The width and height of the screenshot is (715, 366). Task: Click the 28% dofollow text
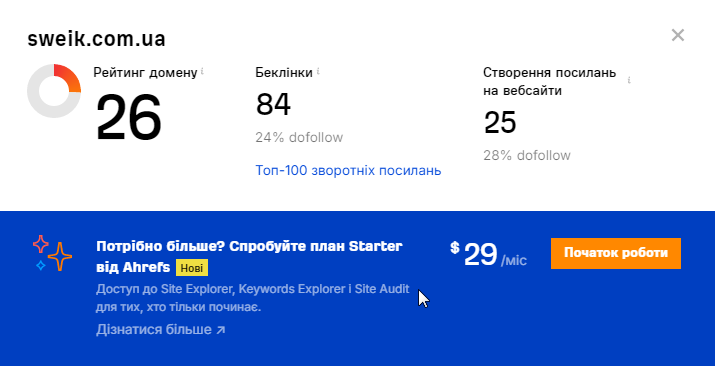[527, 155]
